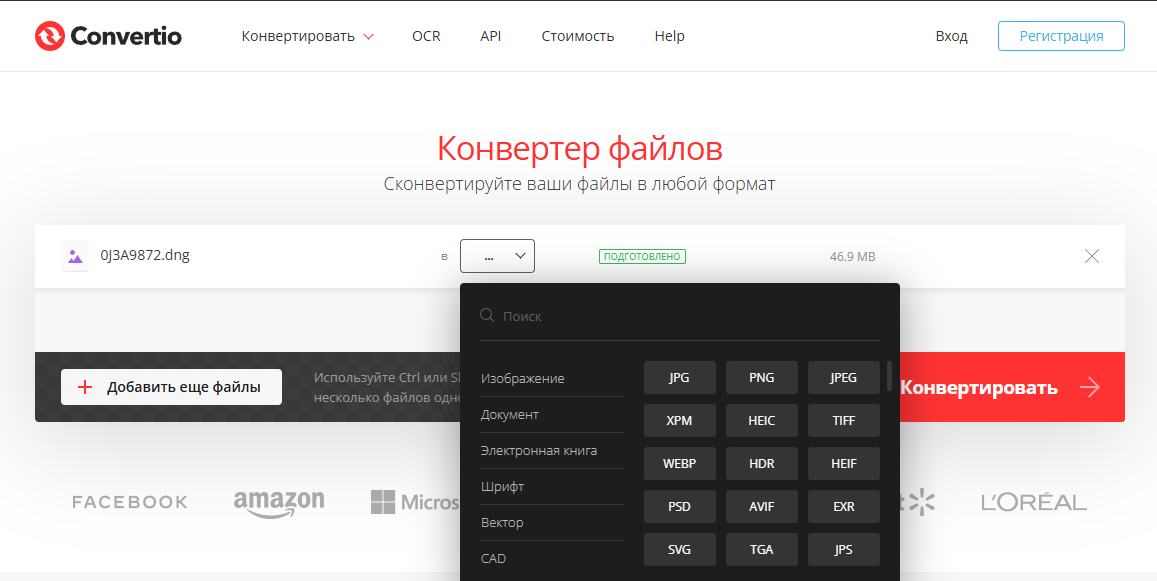Open the Help menu item
1157x581 pixels.
(669, 36)
